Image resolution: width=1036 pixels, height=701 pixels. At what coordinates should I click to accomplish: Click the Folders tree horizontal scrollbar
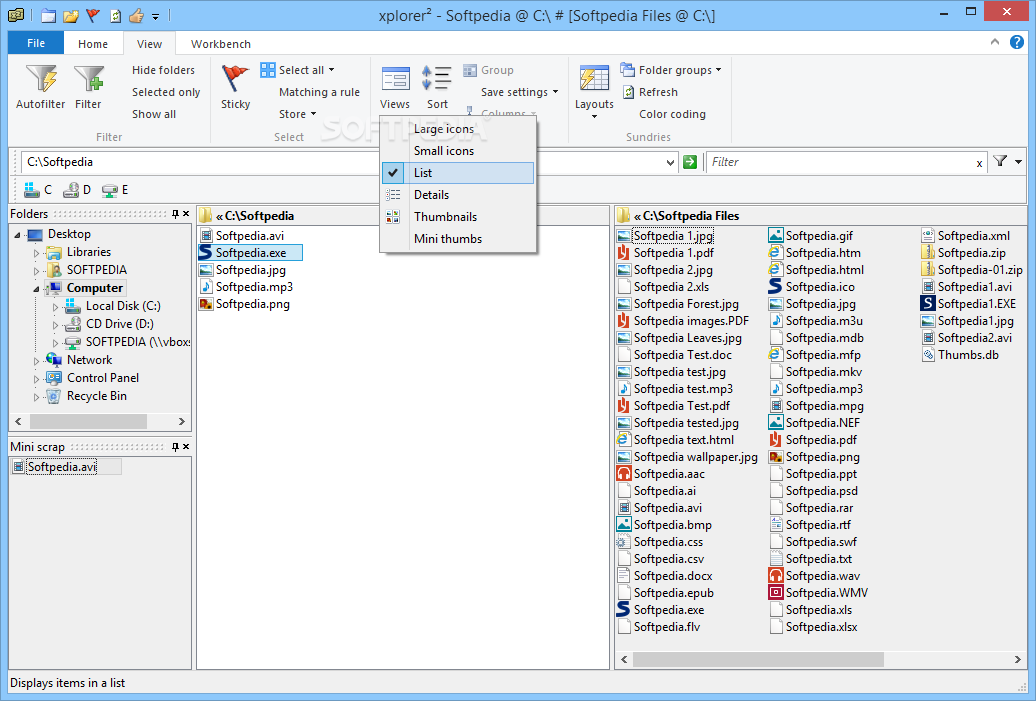[89, 421]
